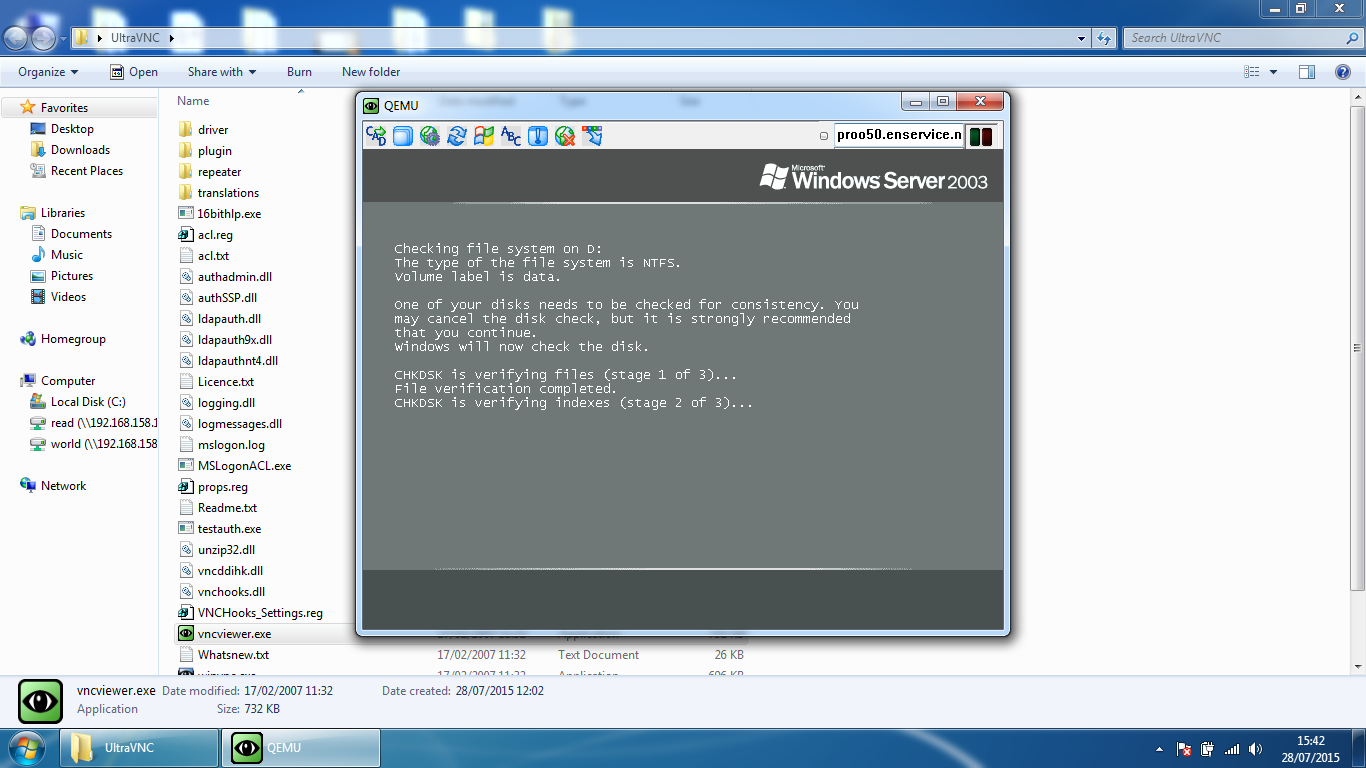Toggle fullscreen mode in VNC viewer toolbar

(x=403, y=135)
